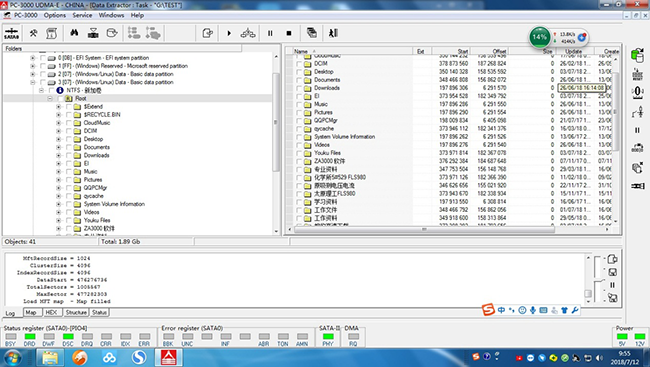650x367 pixels.
Task: Click the black stop button in toolbar
Action: 289,33
